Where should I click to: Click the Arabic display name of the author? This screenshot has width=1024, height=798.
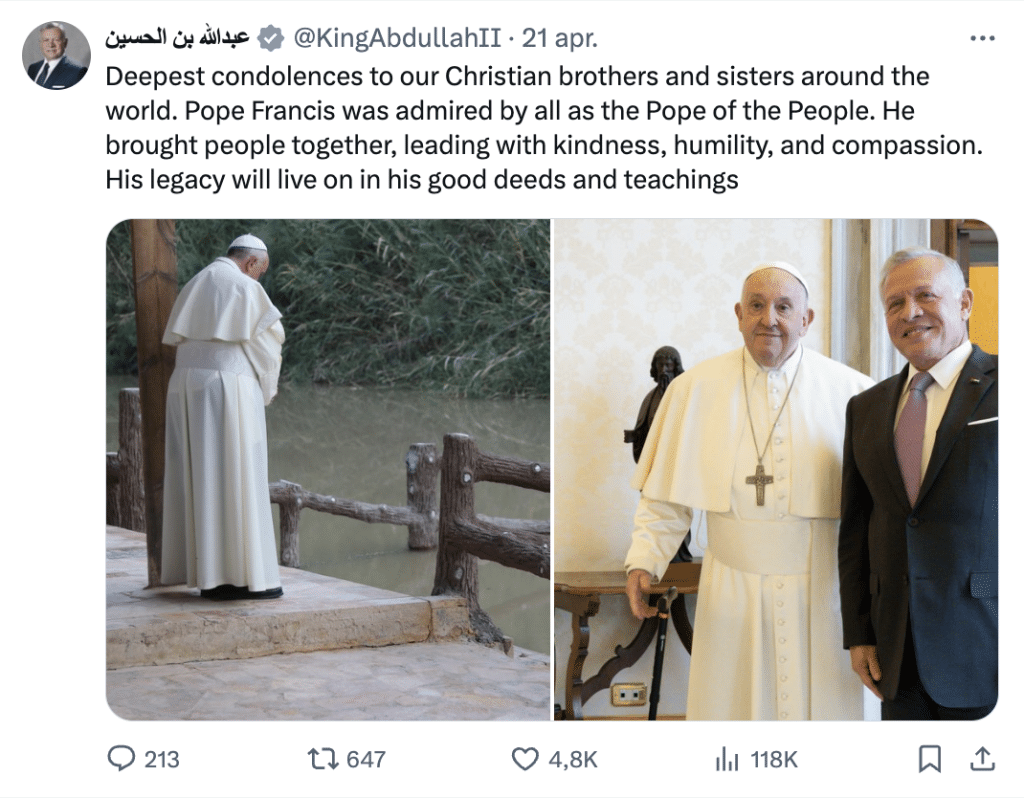pyautogui.click(x=177, y=40)
